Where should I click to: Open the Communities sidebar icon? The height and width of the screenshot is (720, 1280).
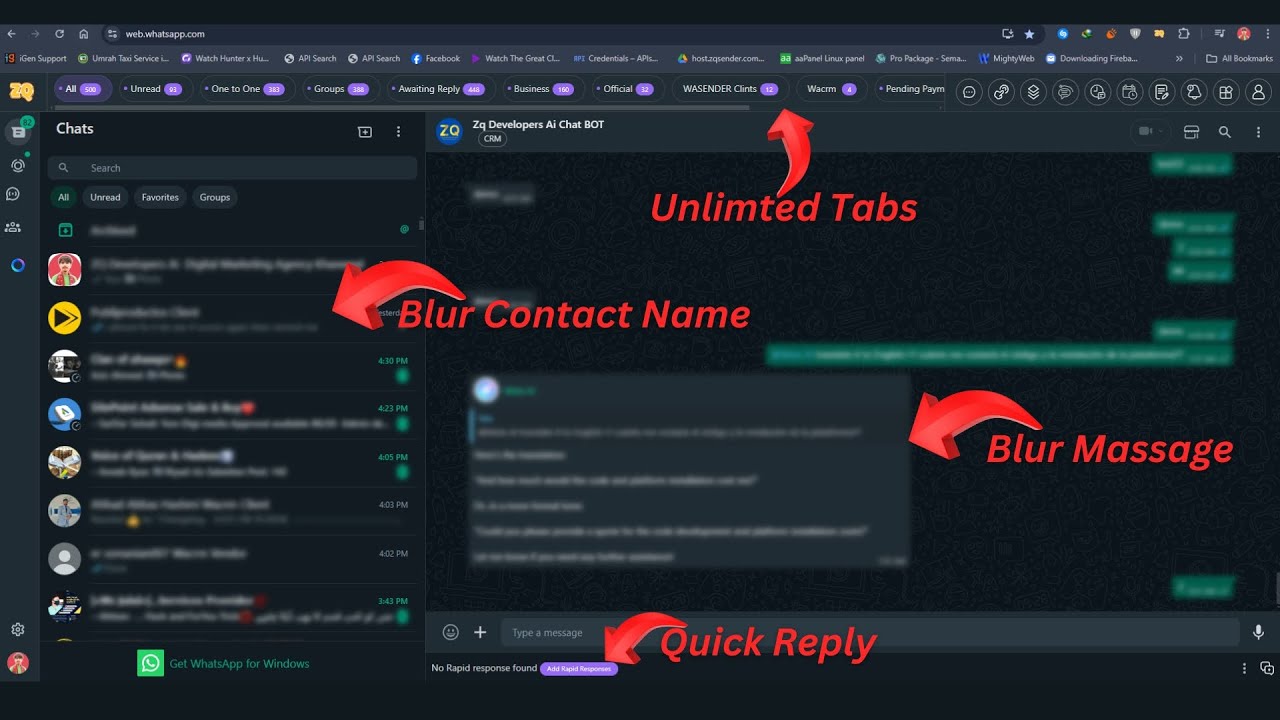click(13, 227)
